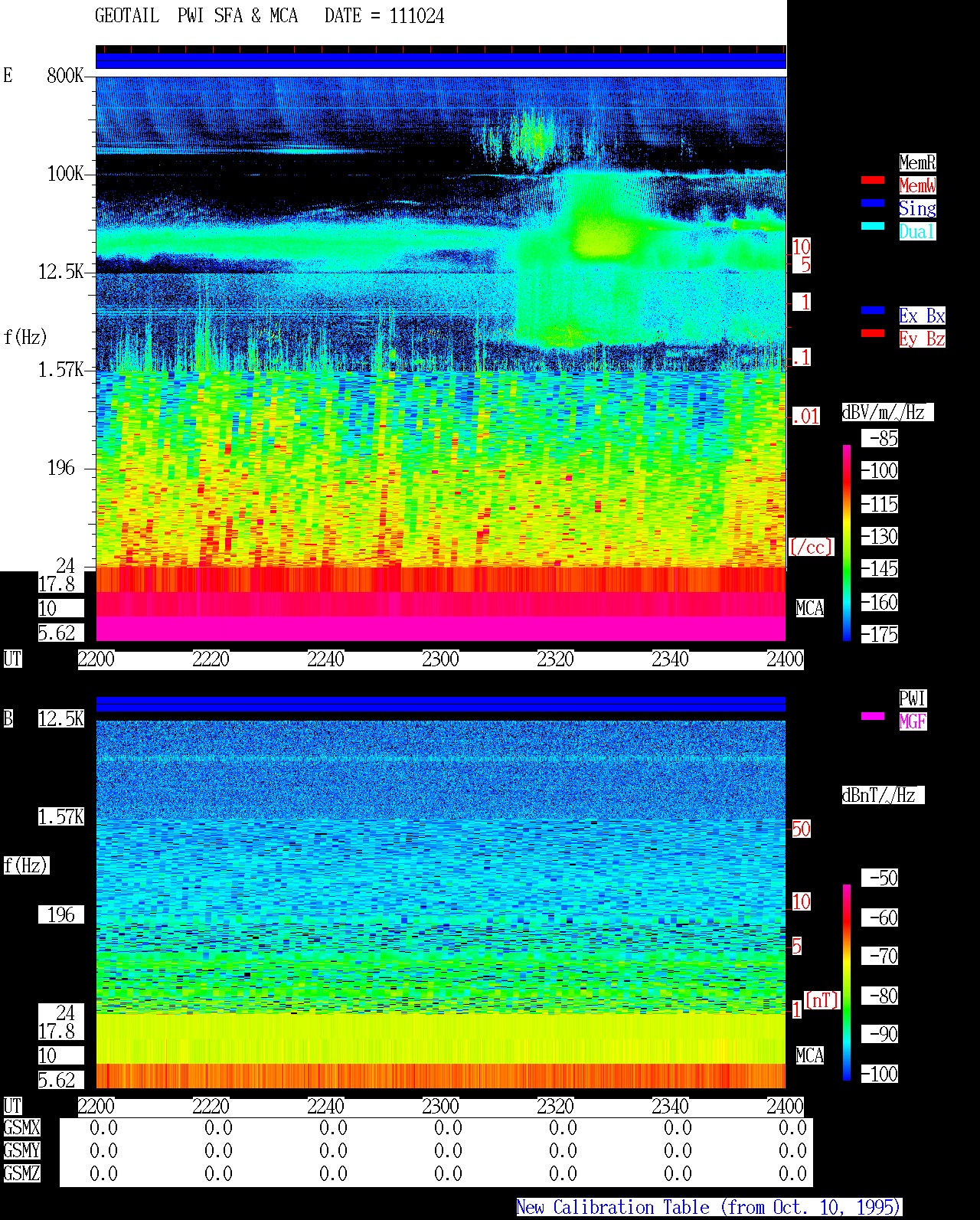Click the dBnT color scale bar

click(847, 983)
